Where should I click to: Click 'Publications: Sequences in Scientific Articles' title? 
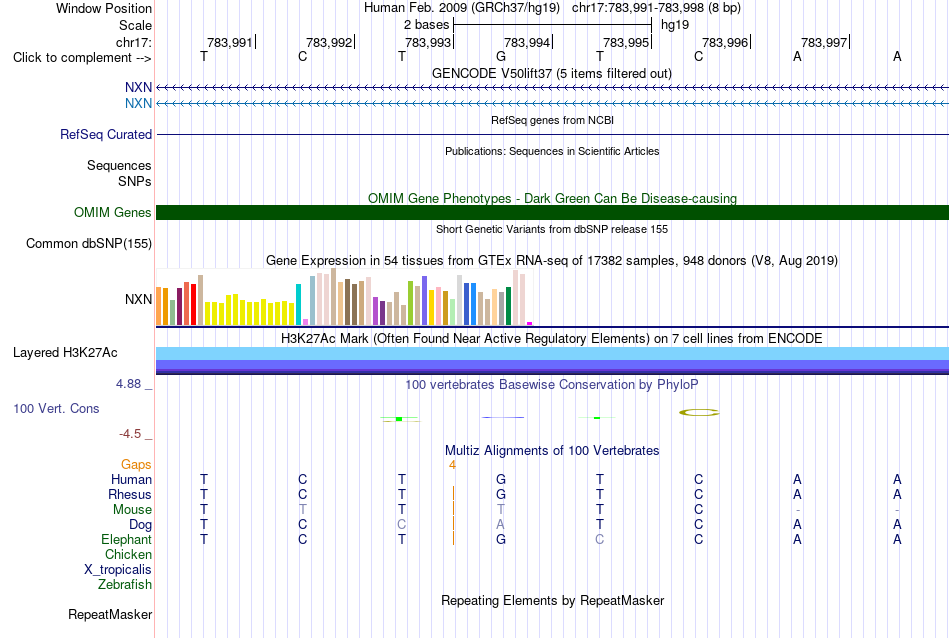coord(552,151)
